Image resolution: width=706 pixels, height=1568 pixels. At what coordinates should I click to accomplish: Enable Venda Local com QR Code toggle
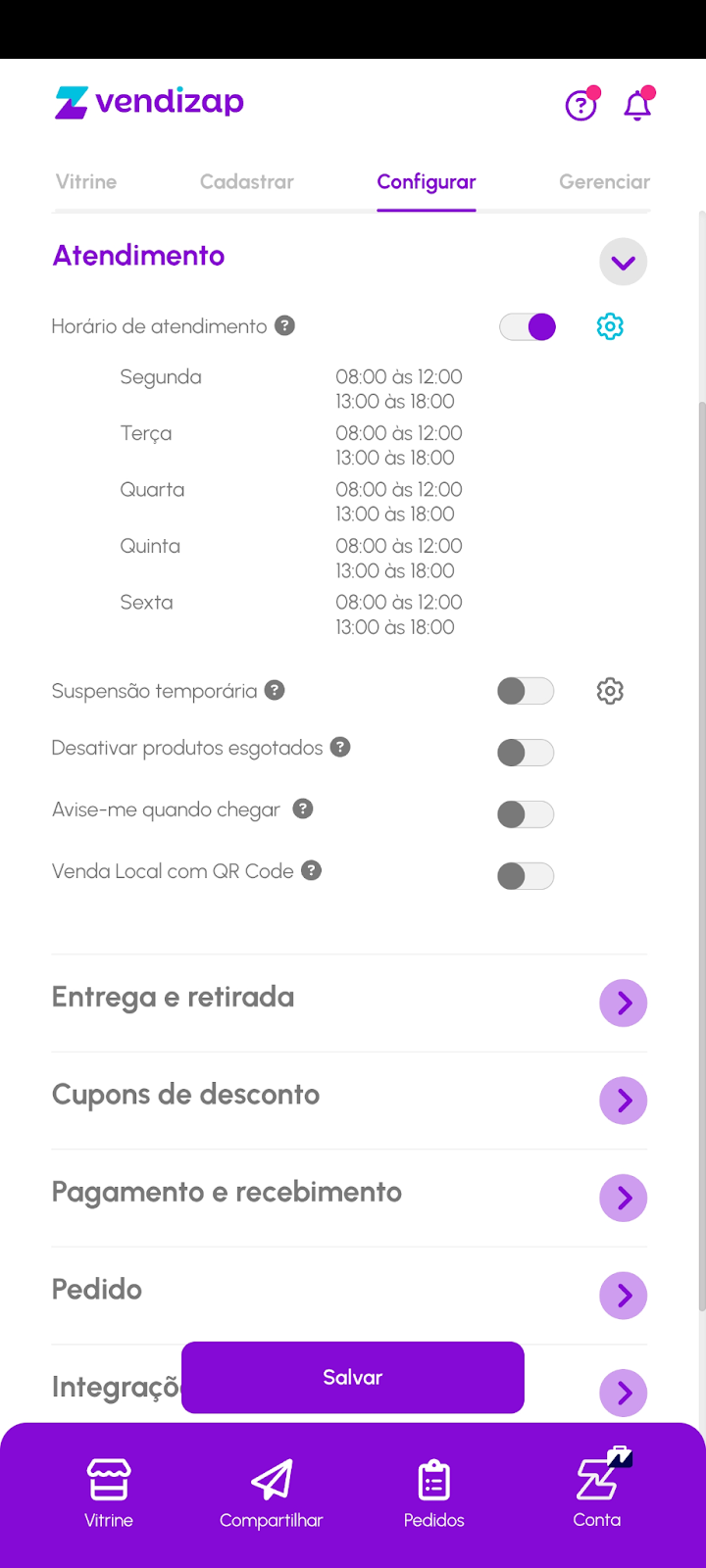(x=526, y=876)
